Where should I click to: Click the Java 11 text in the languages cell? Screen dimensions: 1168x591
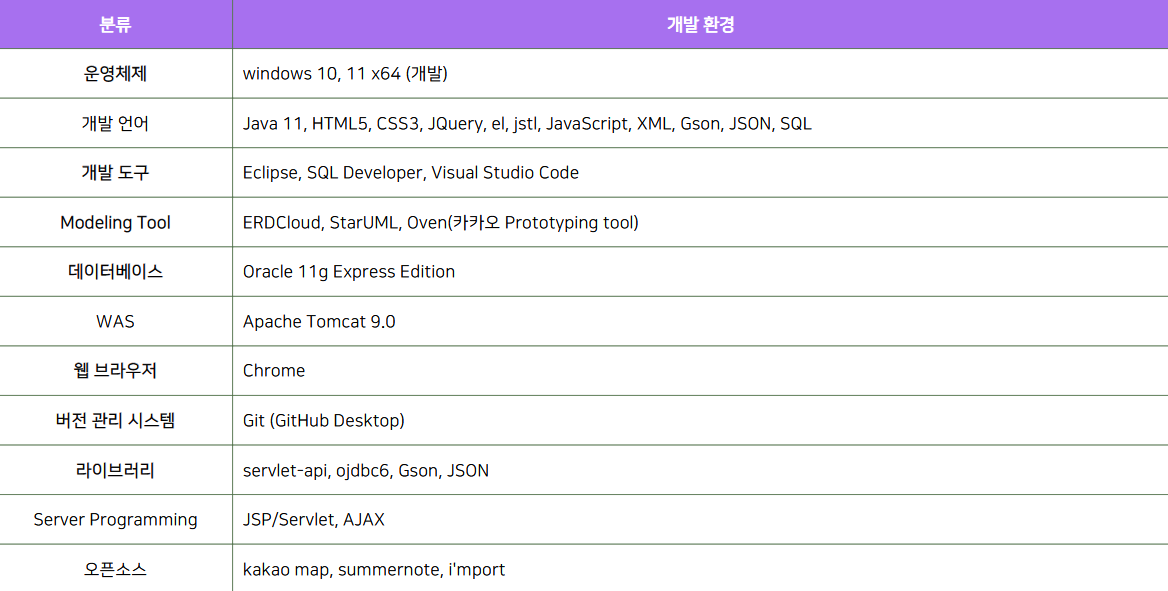tap(271, 123)
